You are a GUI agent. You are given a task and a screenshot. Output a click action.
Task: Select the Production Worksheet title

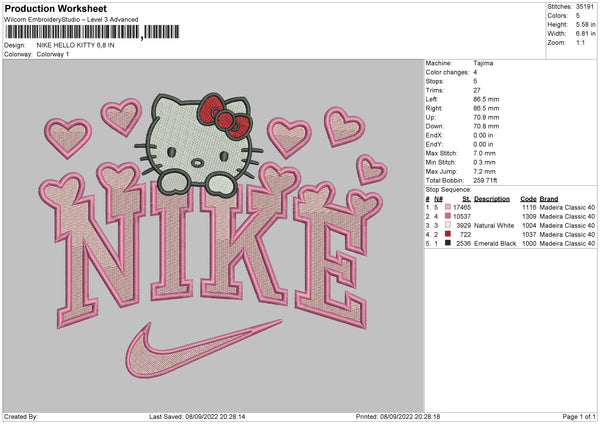[55, 8]
